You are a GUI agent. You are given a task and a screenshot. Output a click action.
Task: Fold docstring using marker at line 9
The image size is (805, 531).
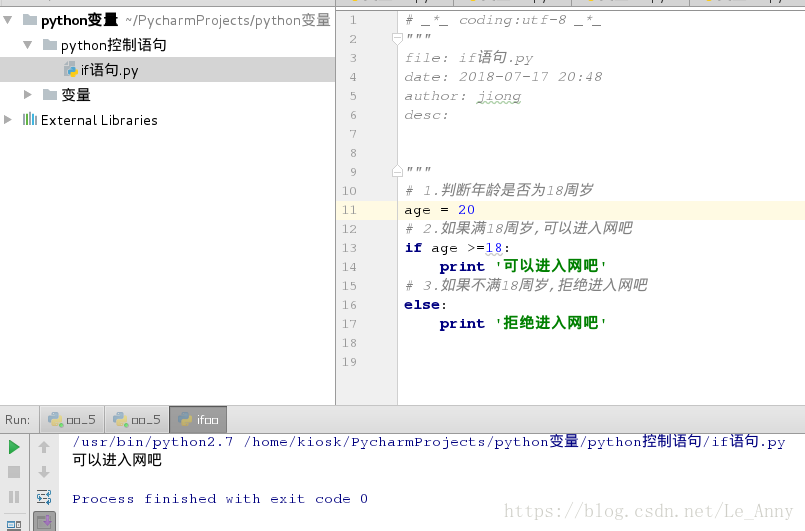(397, 171)
